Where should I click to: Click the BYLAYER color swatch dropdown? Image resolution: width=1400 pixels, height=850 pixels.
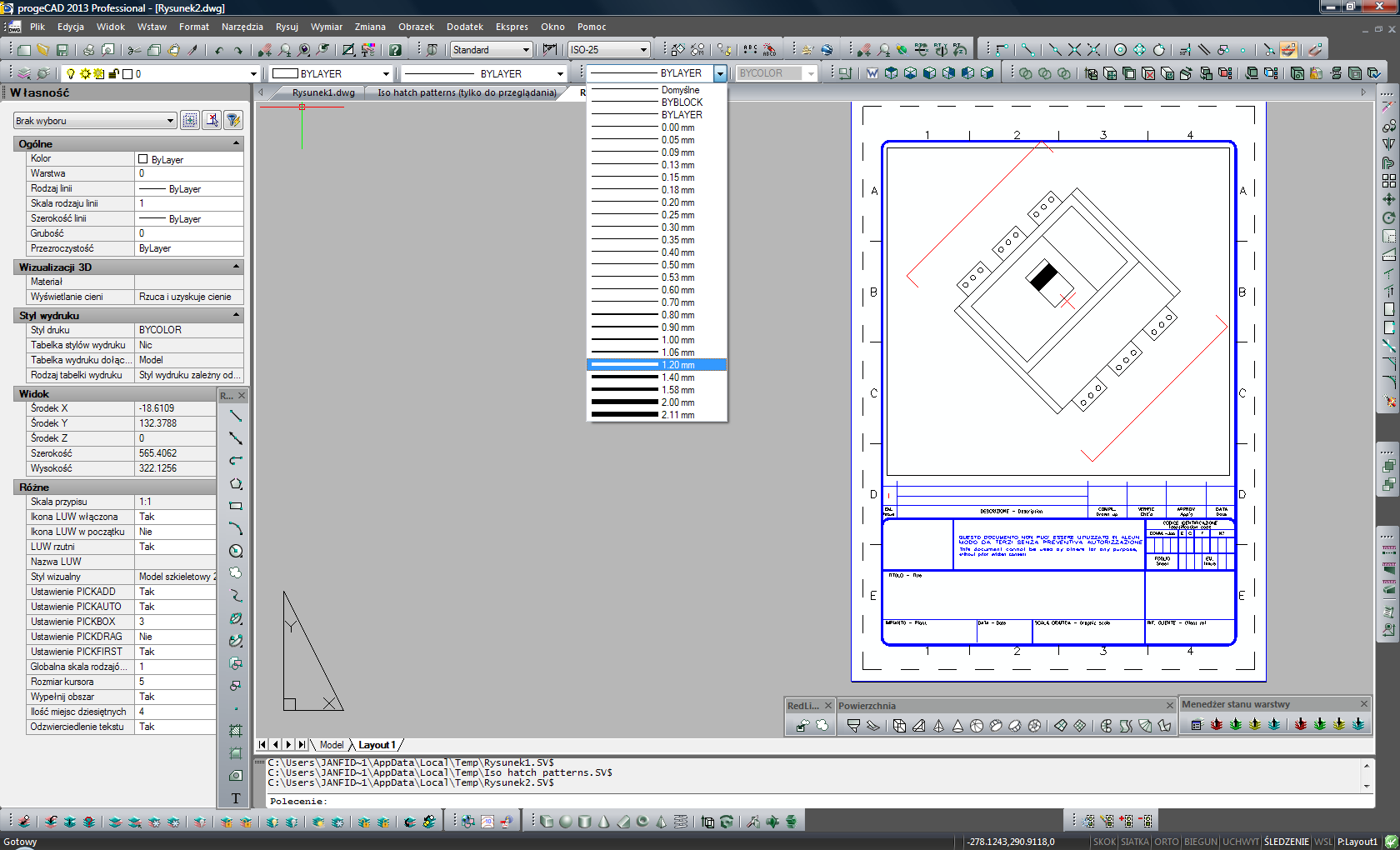tap(331, 73)
